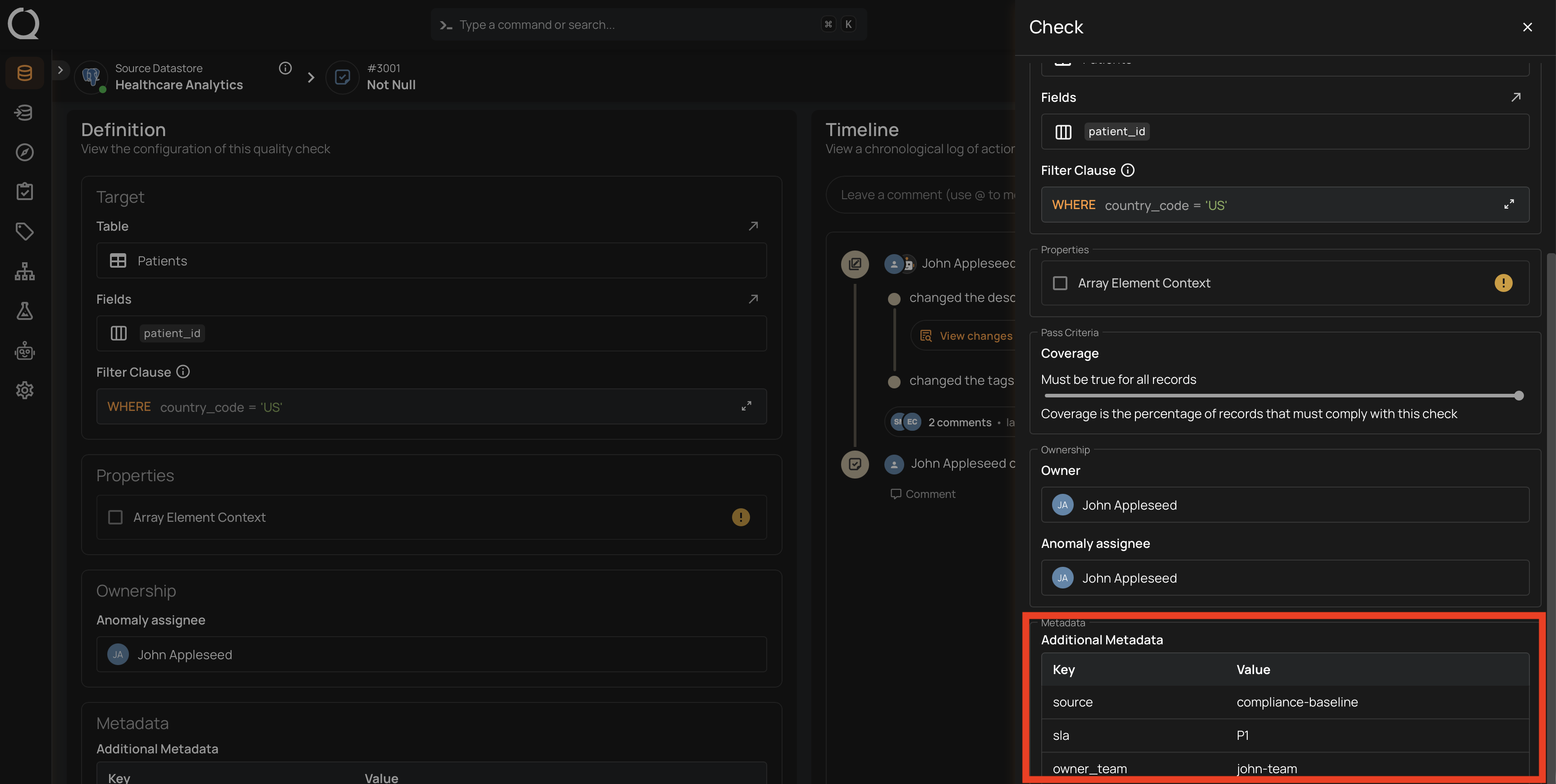Click View changes in Timeline
The height and width of the screenshot is (784, 1556).
966,336
